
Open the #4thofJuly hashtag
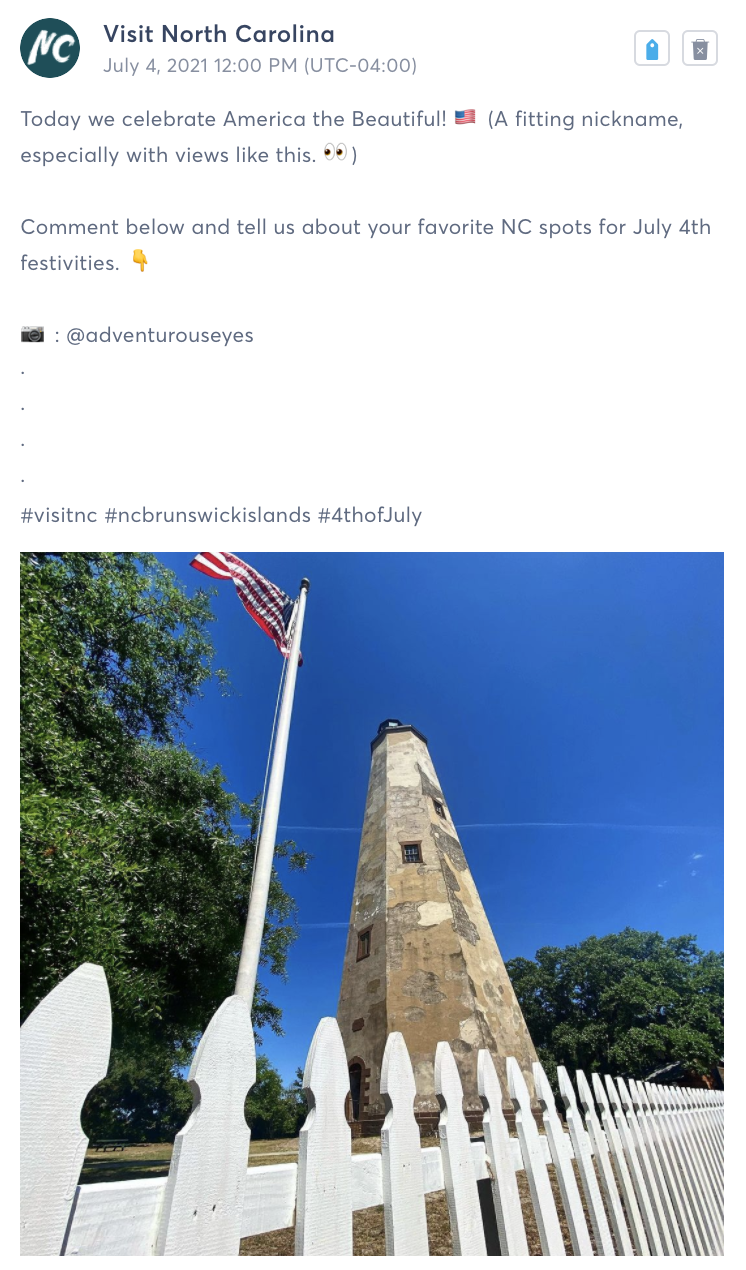370,515
